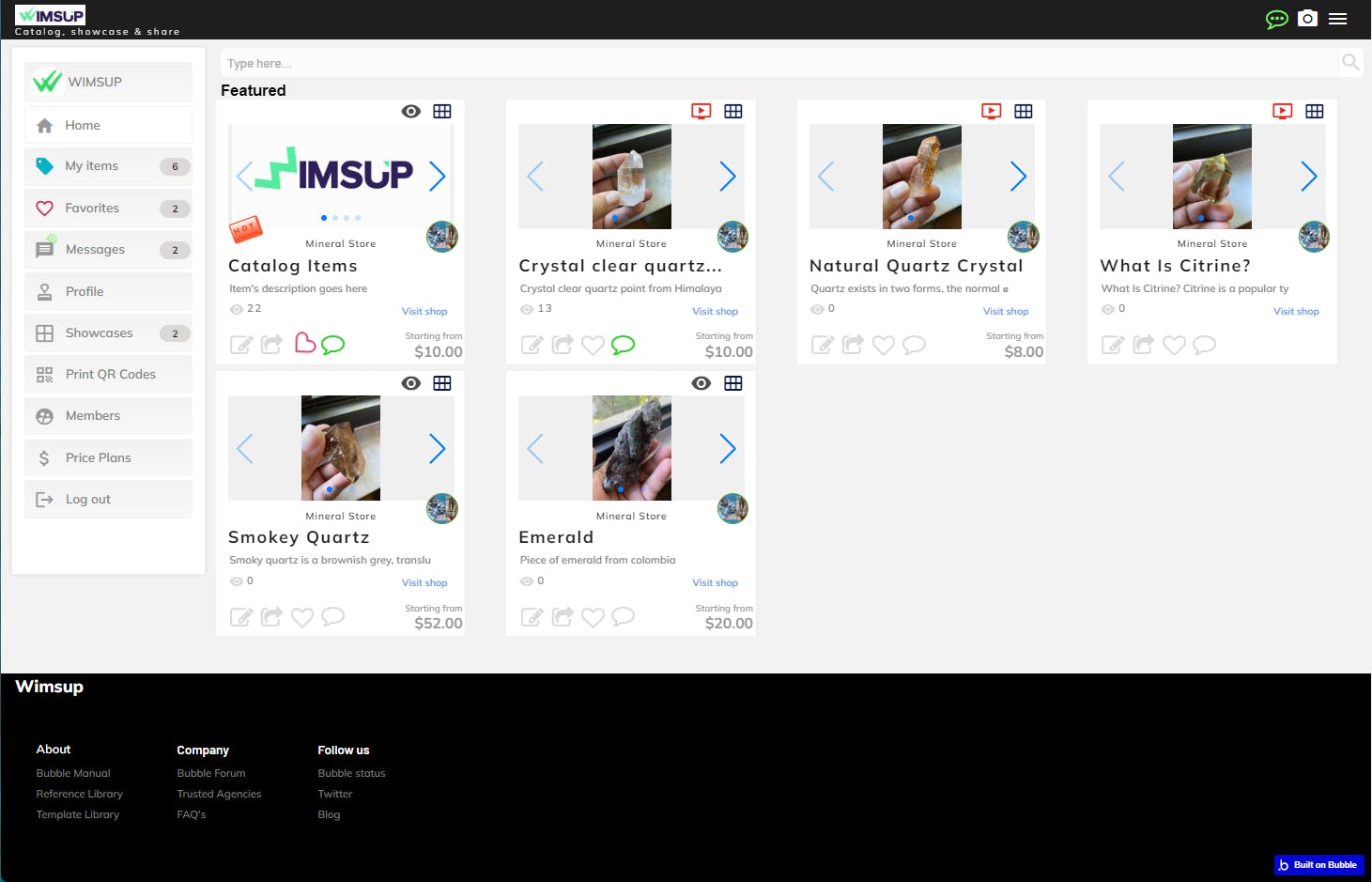Toggle eye visibility on Emerald card

pos(701,383)
